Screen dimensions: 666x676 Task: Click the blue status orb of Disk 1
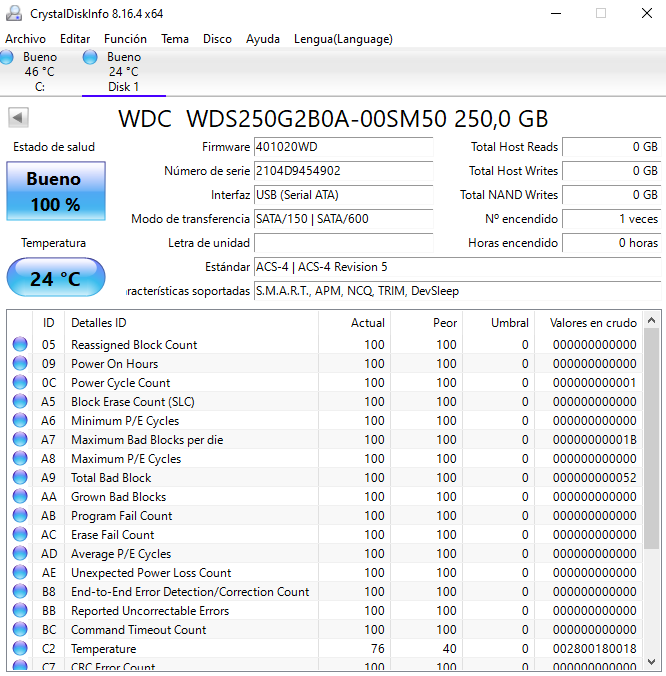point(90,57)
